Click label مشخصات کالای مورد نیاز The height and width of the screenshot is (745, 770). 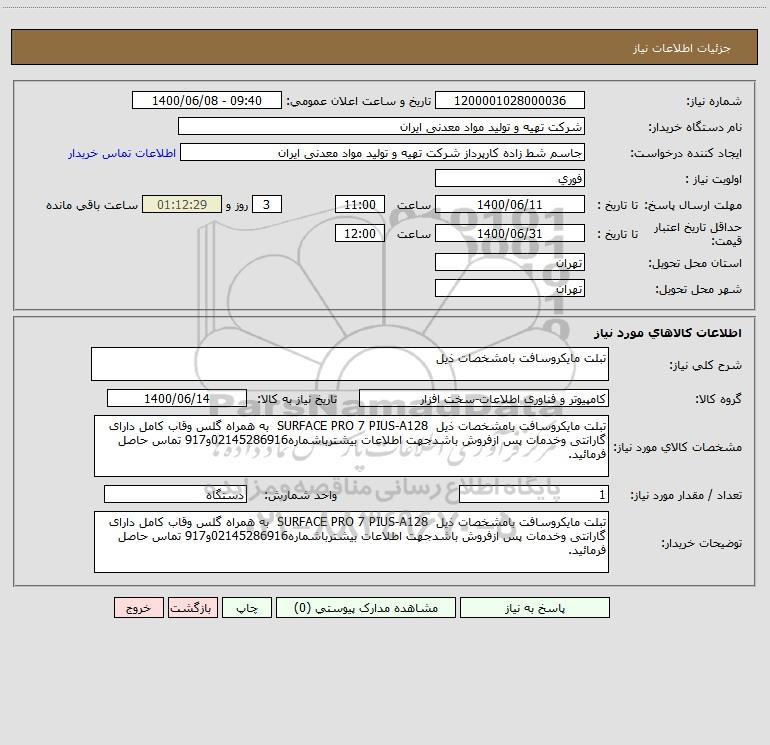coord(678,447)
